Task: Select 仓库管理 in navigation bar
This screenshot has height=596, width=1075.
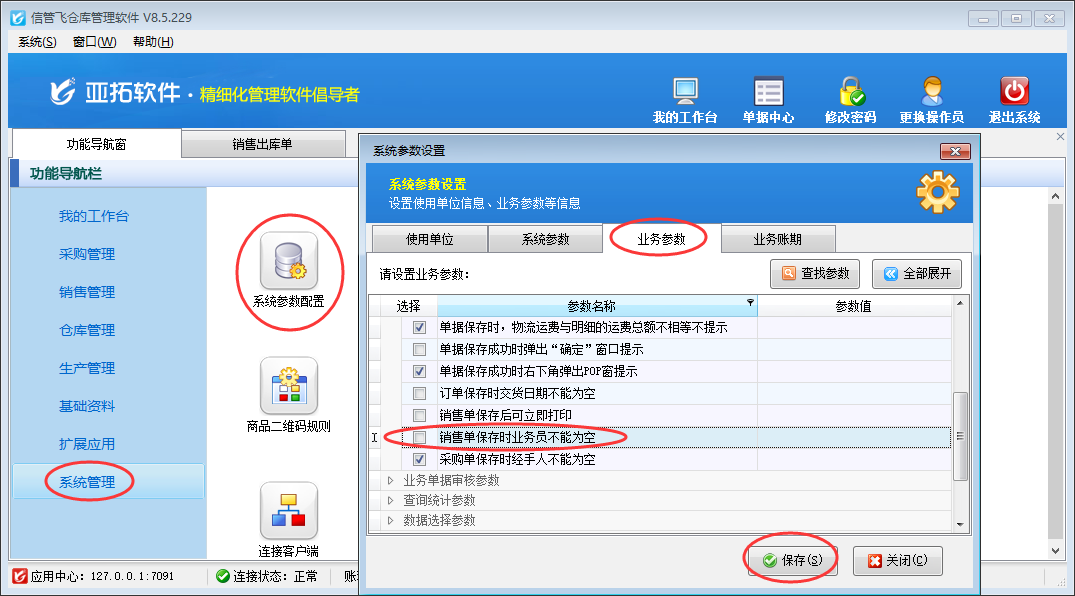Action: [87, 330]
